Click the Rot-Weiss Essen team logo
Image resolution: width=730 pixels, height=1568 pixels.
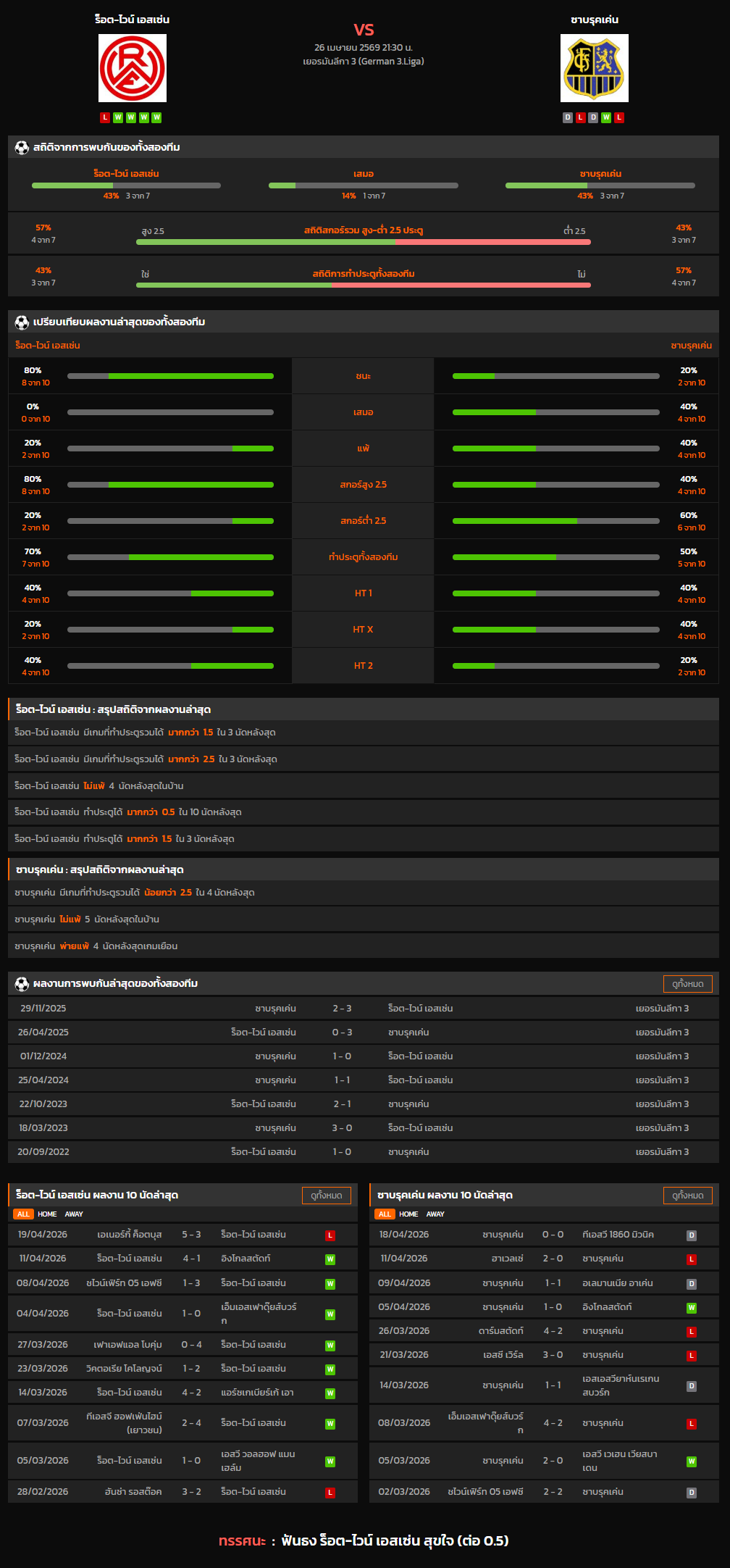tap(133, 68)
